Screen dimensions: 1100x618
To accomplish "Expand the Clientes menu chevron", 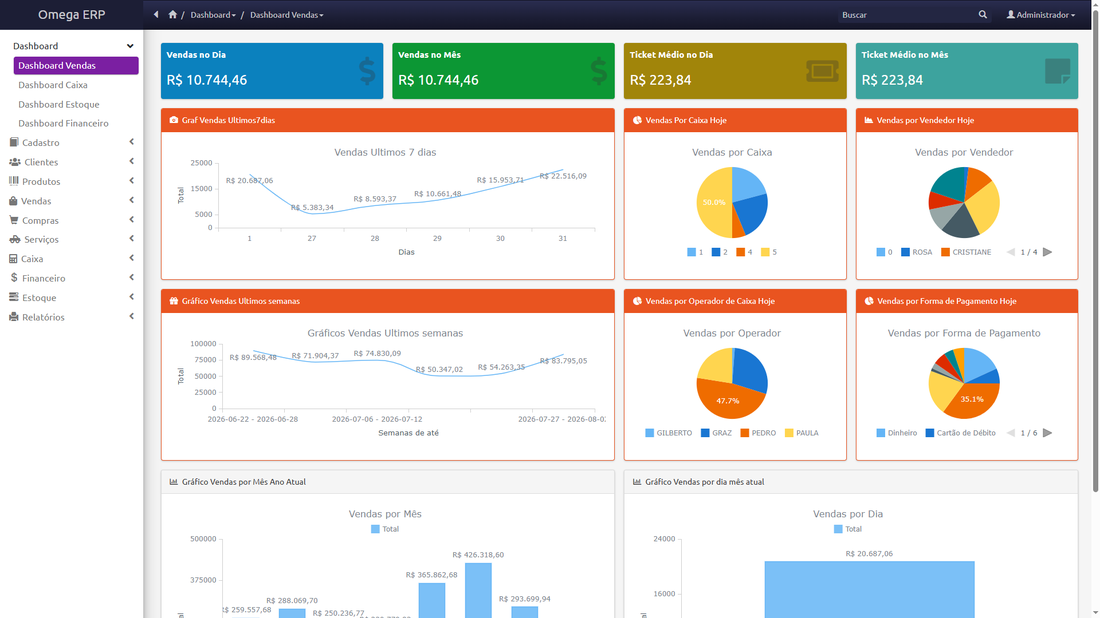I will tap(131, 161).
